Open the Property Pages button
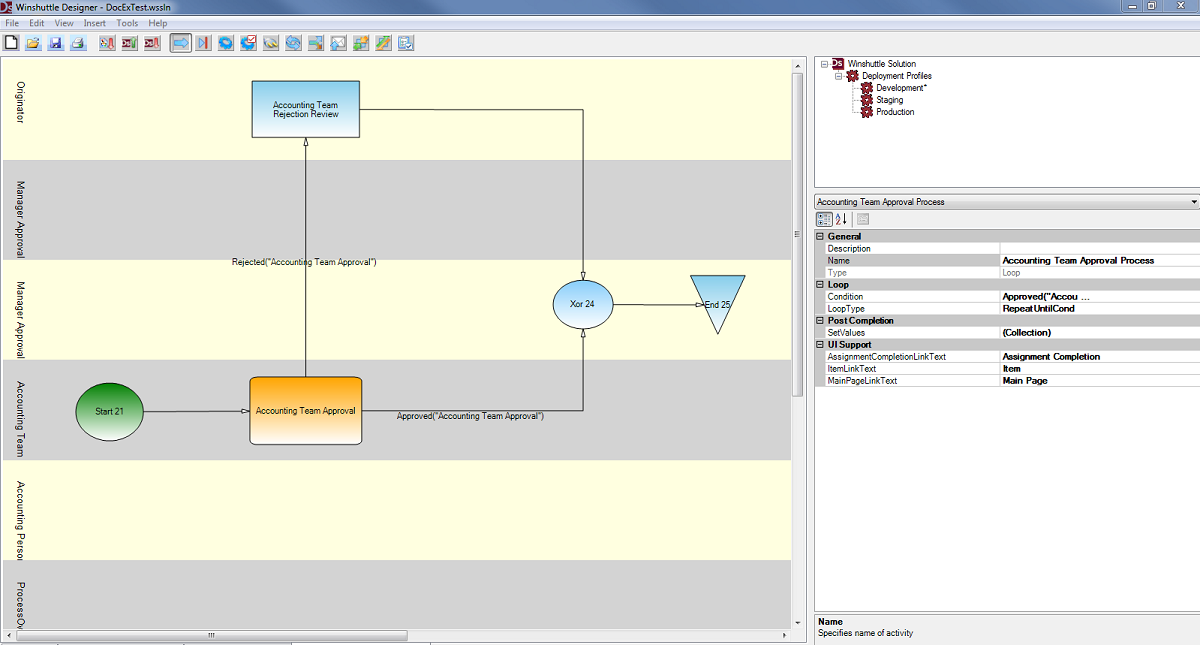1200x645 pixels. 862,219
